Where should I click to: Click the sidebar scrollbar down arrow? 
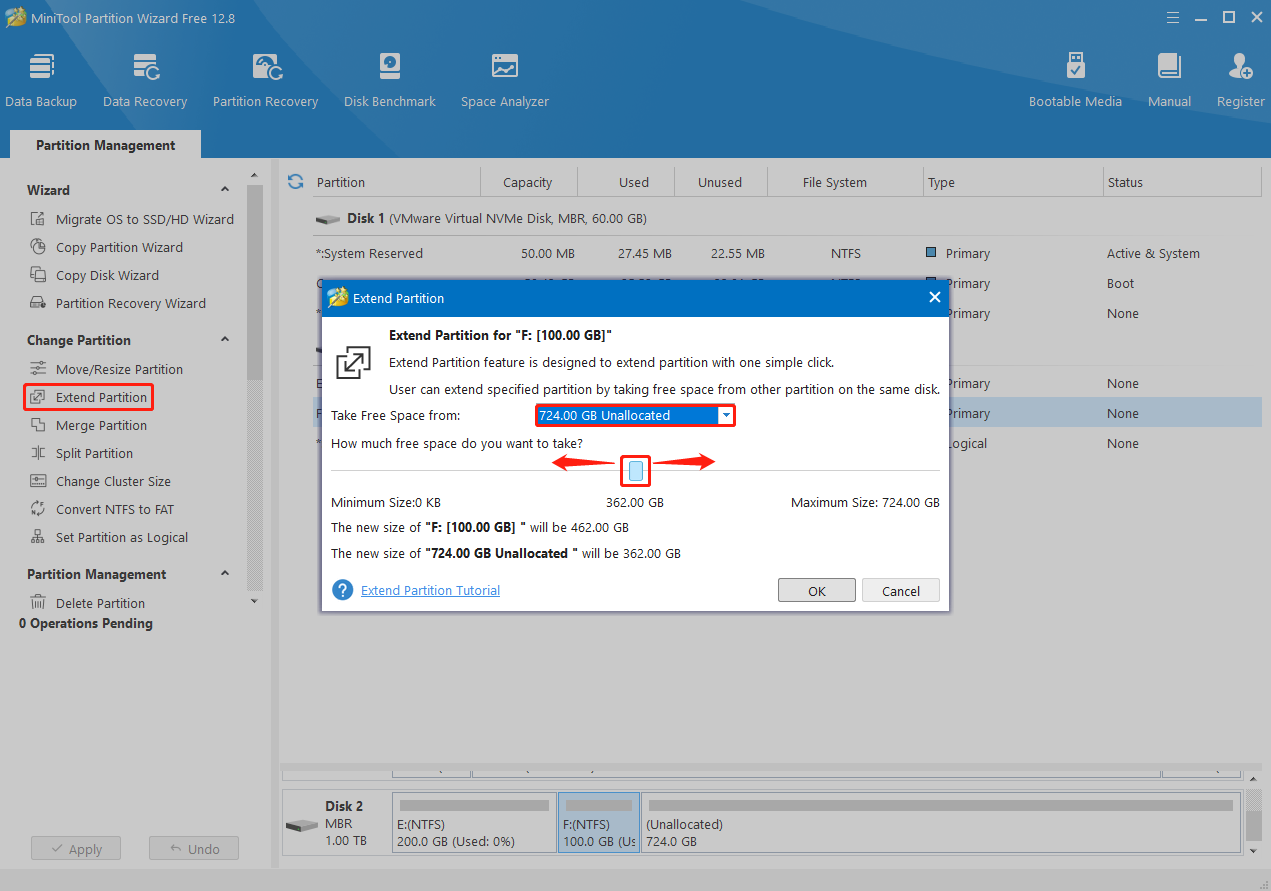tap(254, 601)
